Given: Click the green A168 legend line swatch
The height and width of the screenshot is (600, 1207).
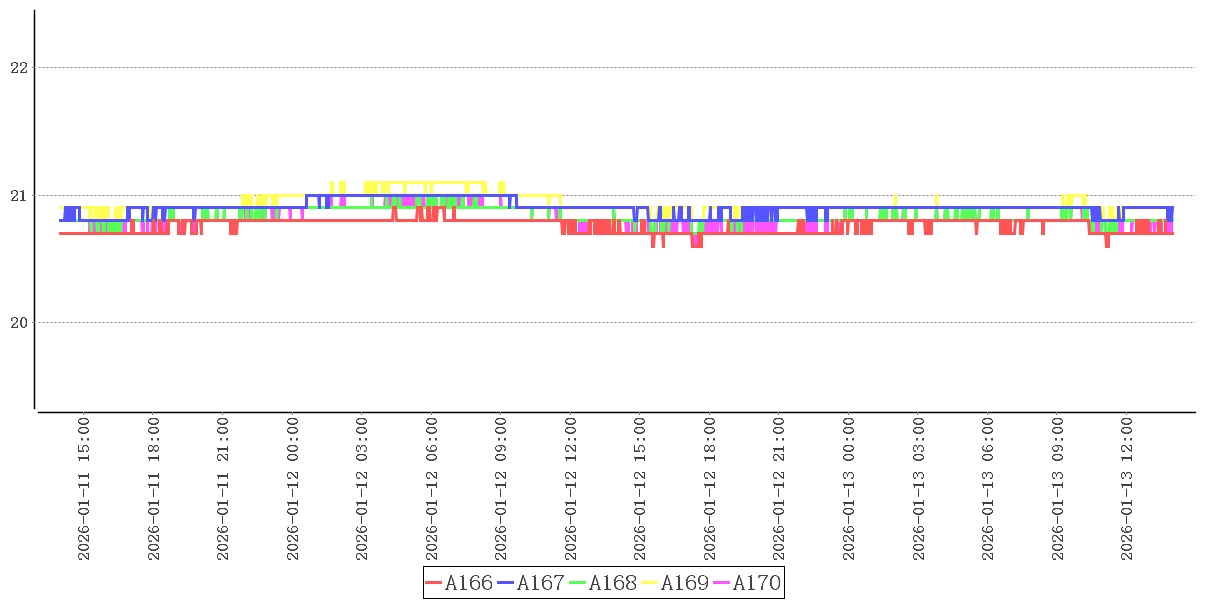Looking at the screenshot, I should tap(577, 583).
